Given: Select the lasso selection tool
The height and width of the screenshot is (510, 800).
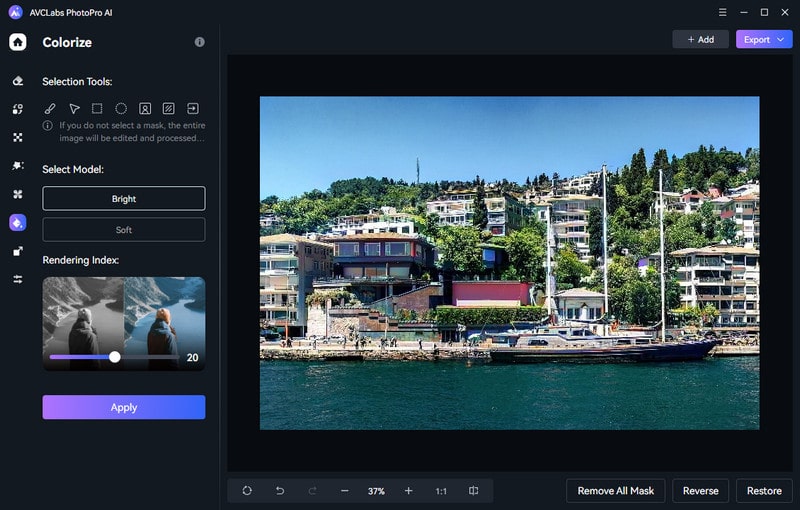Looking at the screenshot, I should [74, 108].
